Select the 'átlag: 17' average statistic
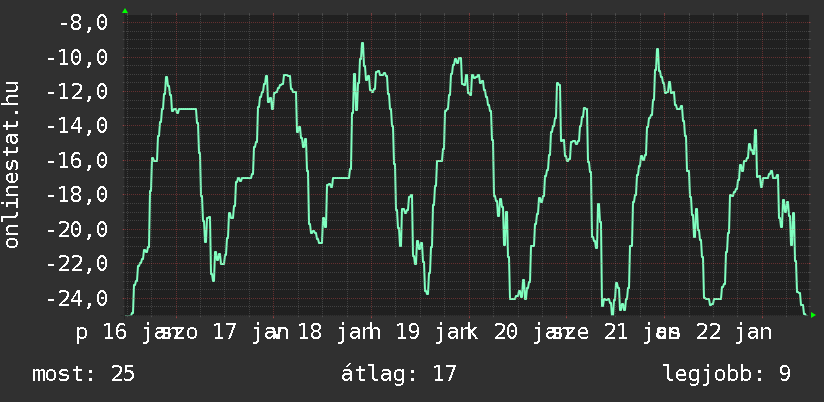Screen dimensions: 824x402 click(399, 375)
